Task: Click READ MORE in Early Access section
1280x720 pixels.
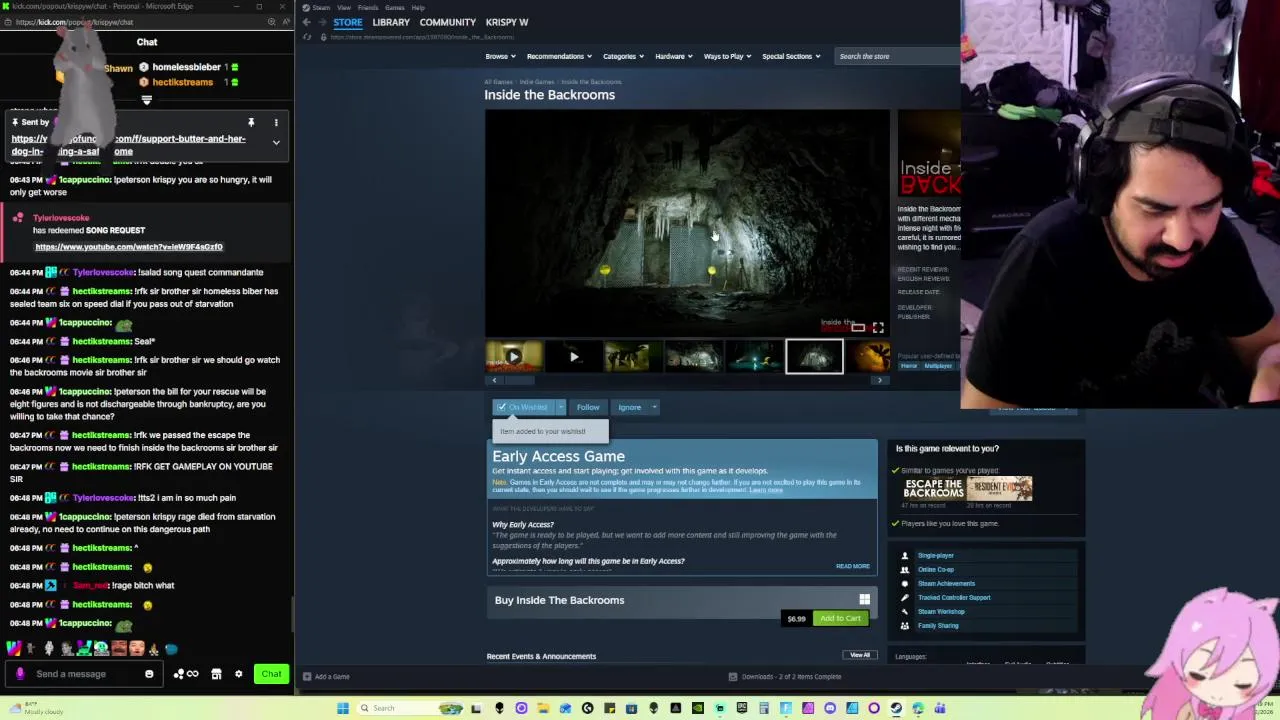Action: click(x=853, y=566)
